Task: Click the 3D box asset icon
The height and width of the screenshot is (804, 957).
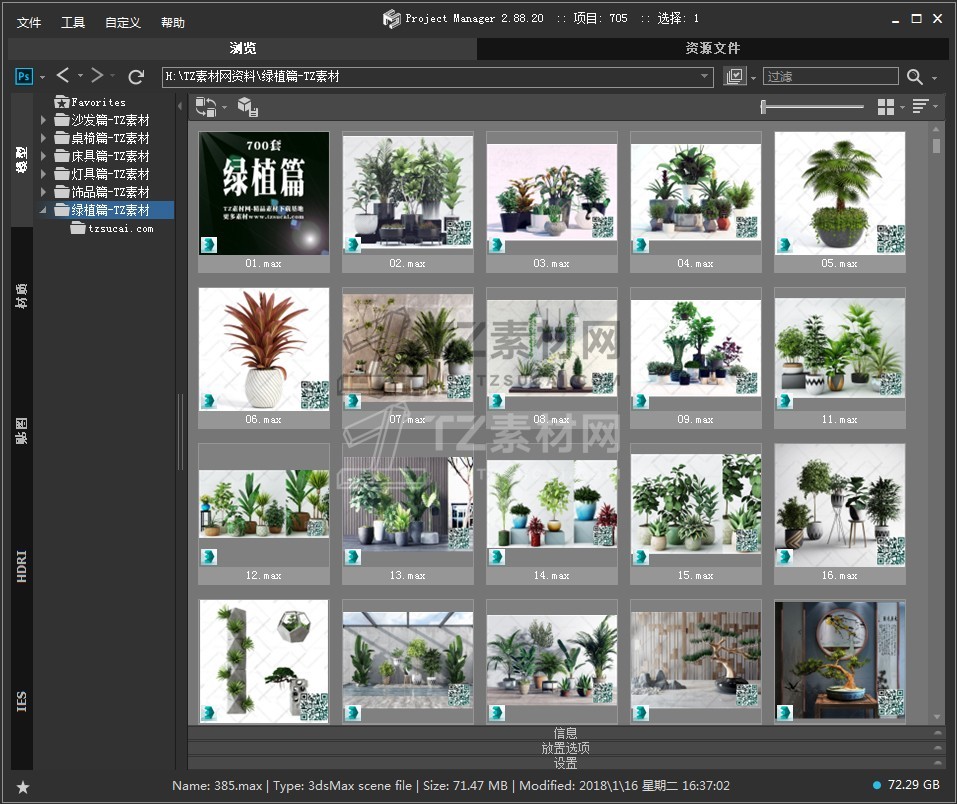Action: click(x=248, y=106)
